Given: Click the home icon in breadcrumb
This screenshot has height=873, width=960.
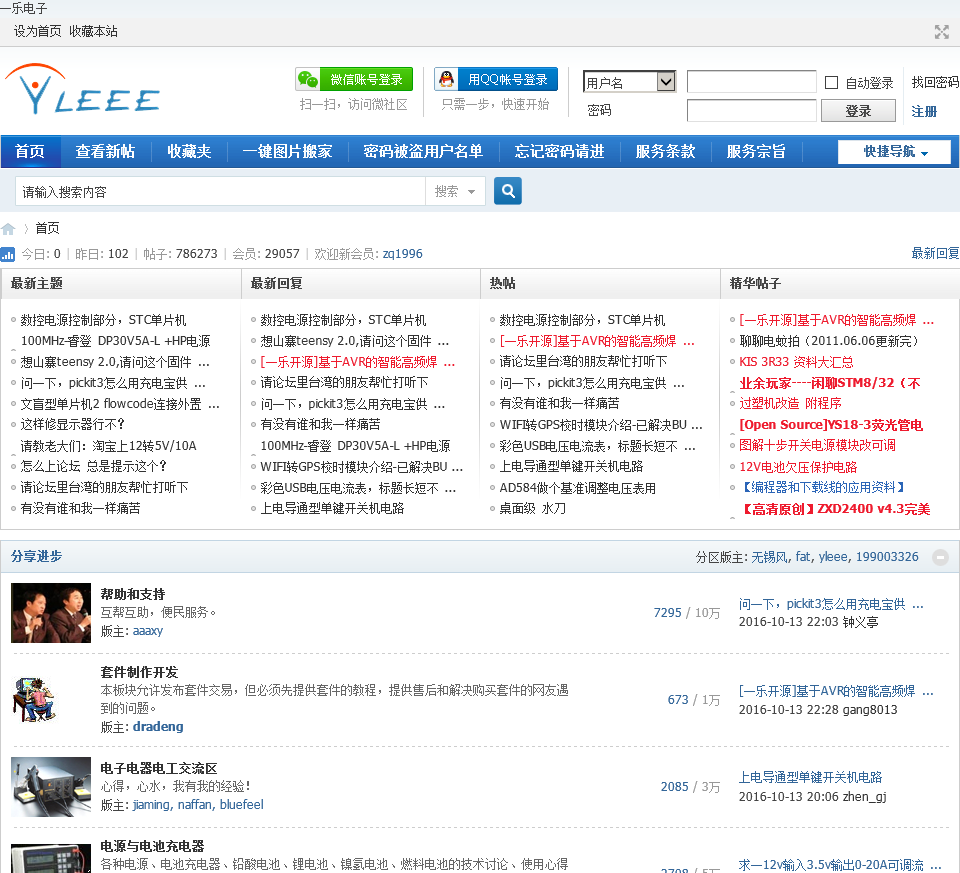Looking at the screenshot, I should [9, 229].
